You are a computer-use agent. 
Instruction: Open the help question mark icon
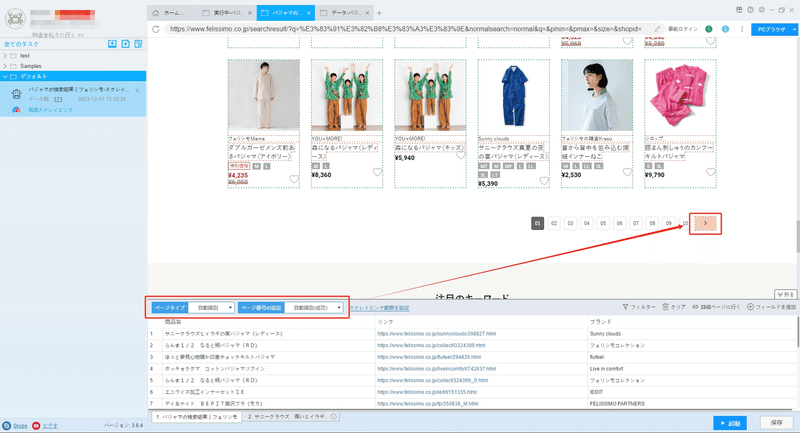point(750,10)
